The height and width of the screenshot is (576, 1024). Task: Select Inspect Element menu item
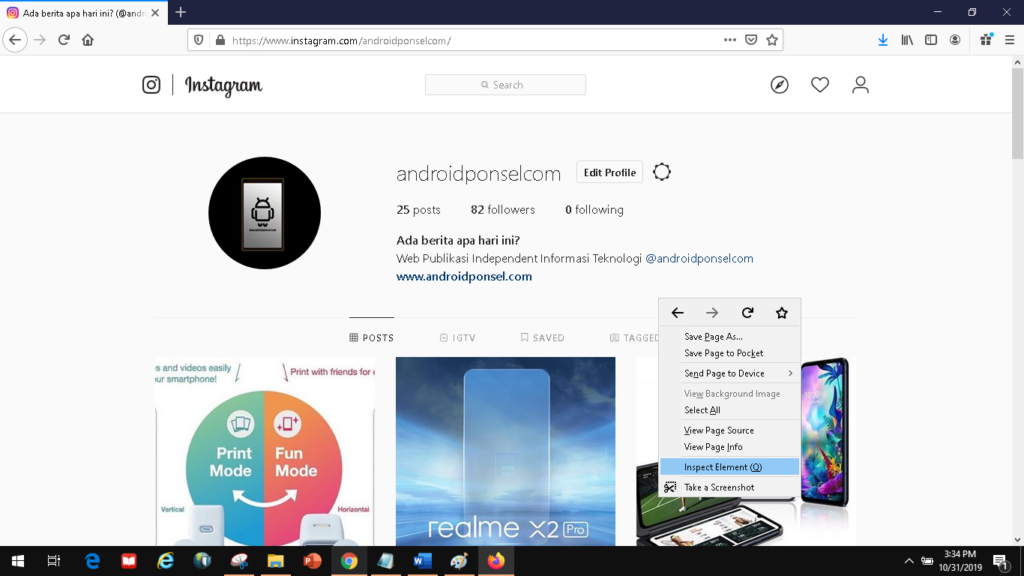729,467
